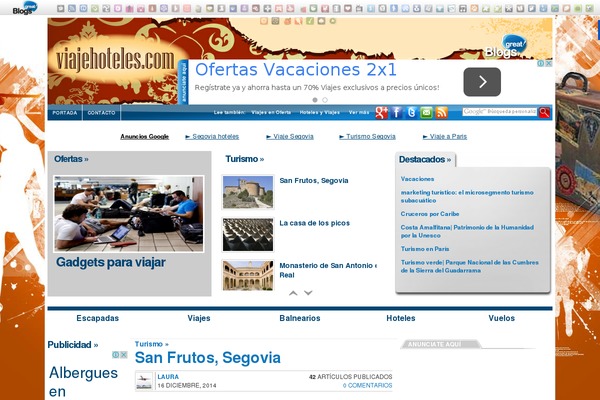The width and height of the screenshot is (600, 400).
Task: Click the Anuncios Google label
Action: [145, 137]
